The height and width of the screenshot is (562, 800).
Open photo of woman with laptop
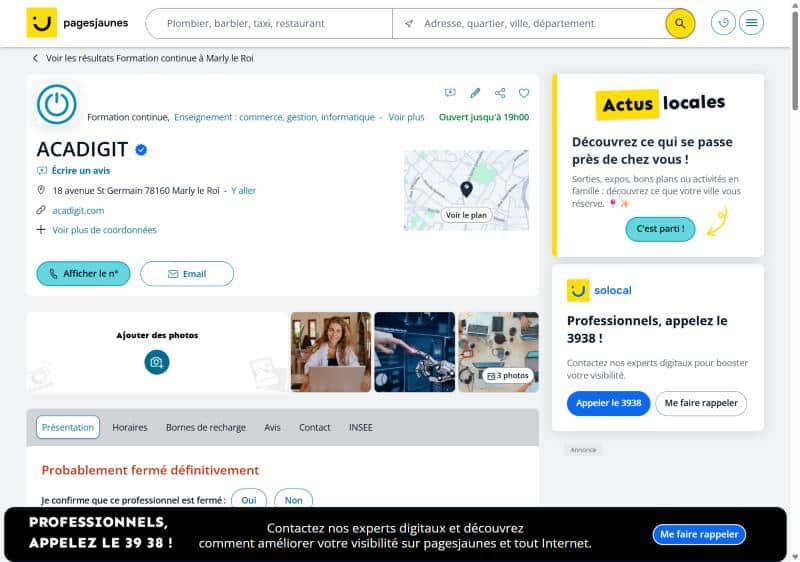click(x=331, y=352)
